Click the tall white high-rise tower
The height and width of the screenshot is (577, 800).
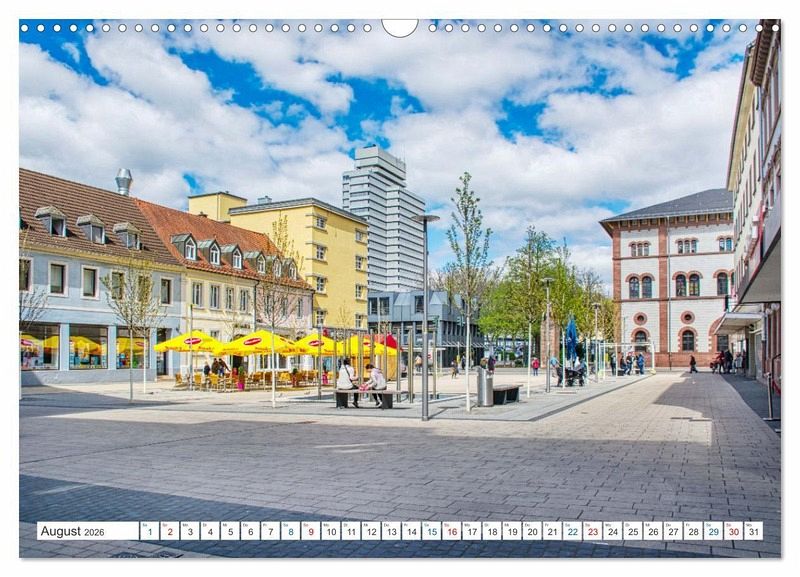coord(385,220)
